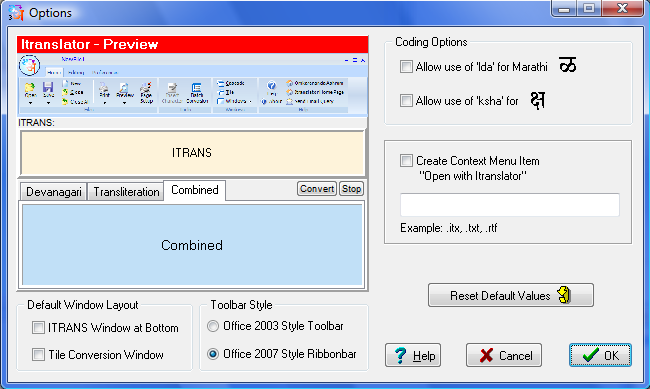Click the 'ksha' Devanagari glyph
Screen dimensions: 650x389
(x=538, y=100)
